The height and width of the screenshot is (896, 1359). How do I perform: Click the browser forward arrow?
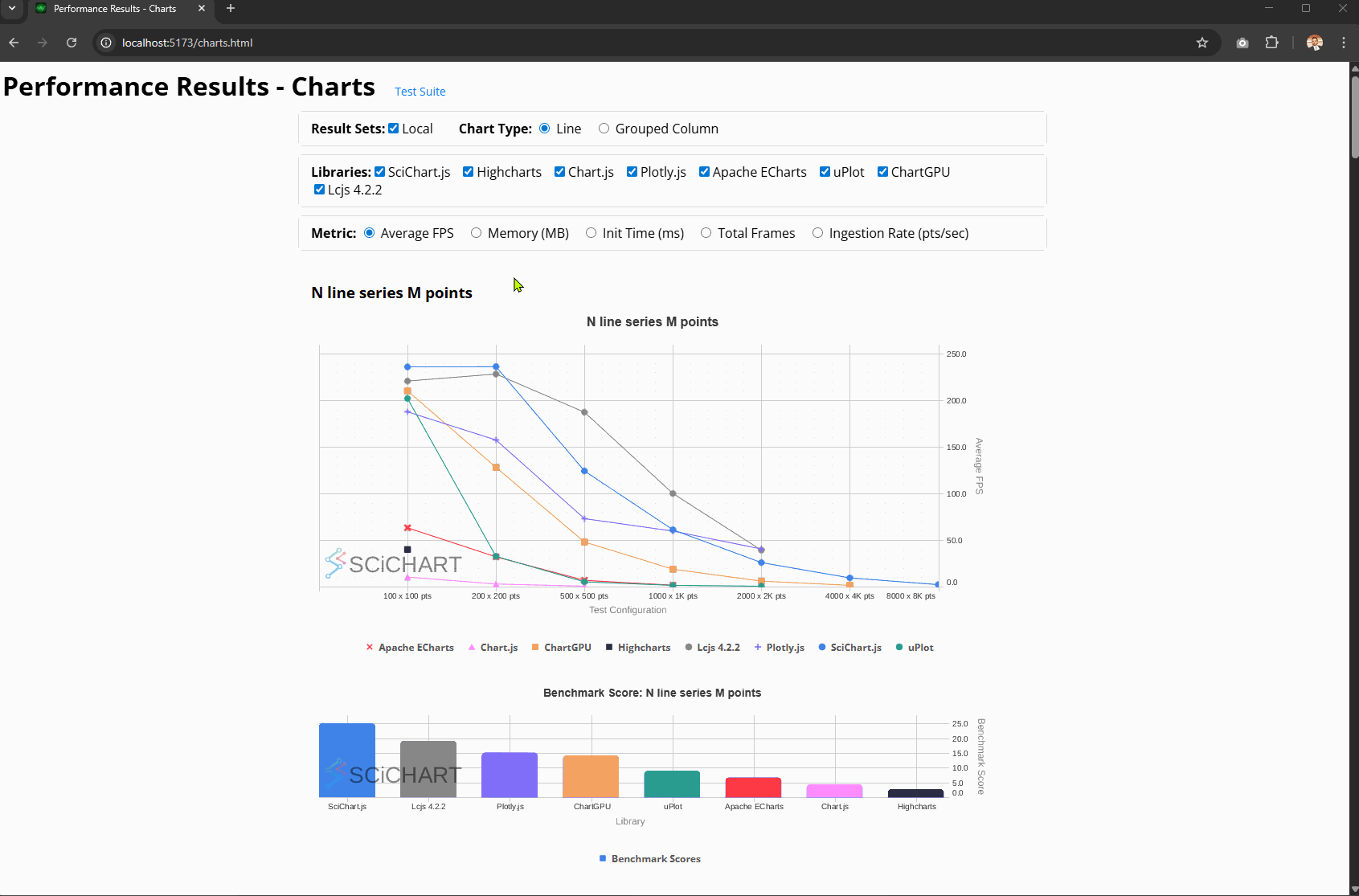tap(43, 43)
